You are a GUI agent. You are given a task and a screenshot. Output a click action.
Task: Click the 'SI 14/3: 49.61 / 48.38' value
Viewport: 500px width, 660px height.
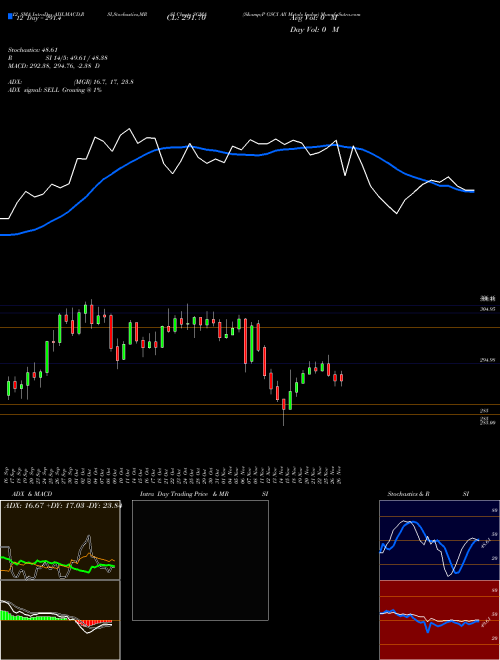pos(77,58)
